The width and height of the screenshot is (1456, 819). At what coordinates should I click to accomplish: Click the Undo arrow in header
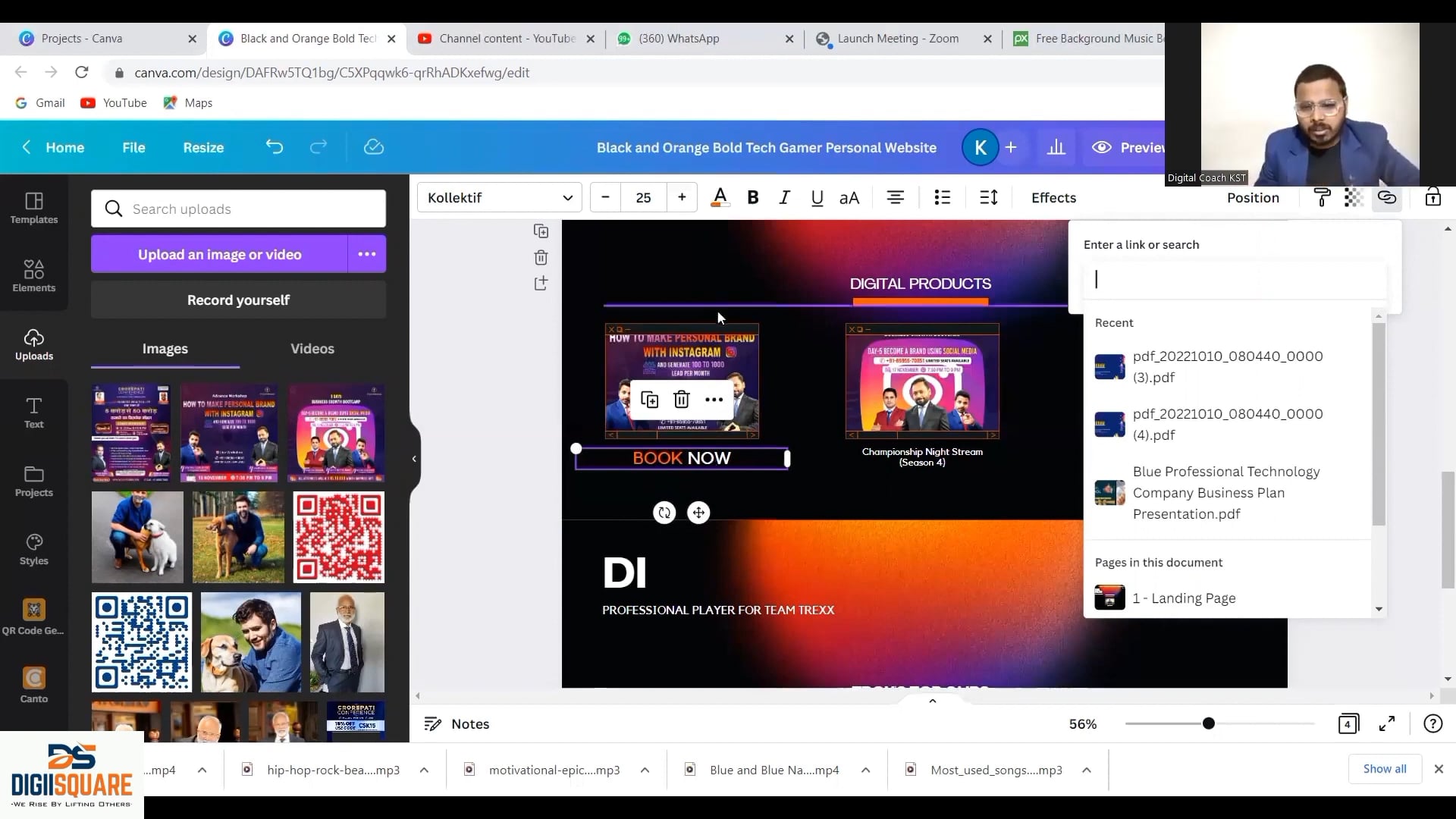coord(275,147)
